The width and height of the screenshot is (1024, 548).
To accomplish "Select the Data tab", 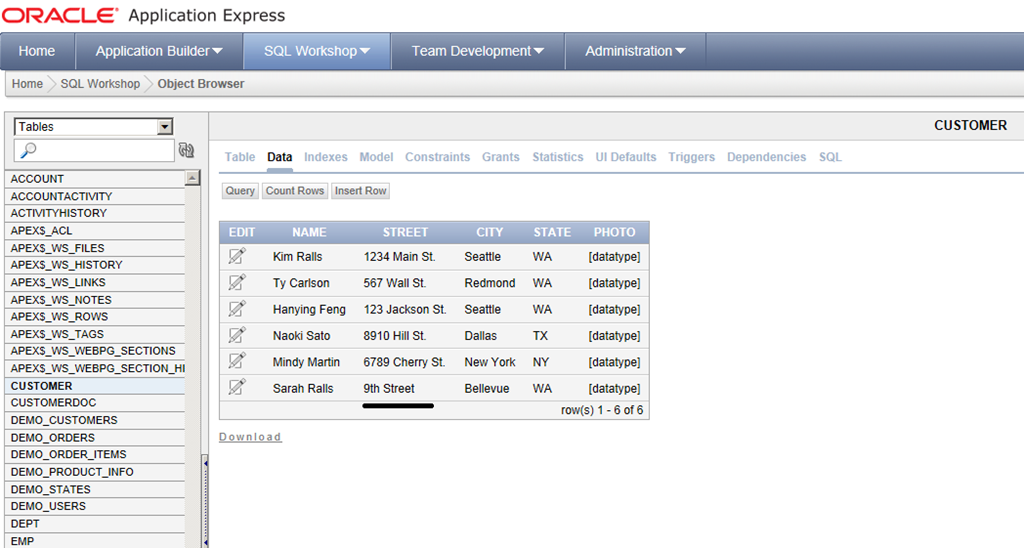I will coord(280,157).
